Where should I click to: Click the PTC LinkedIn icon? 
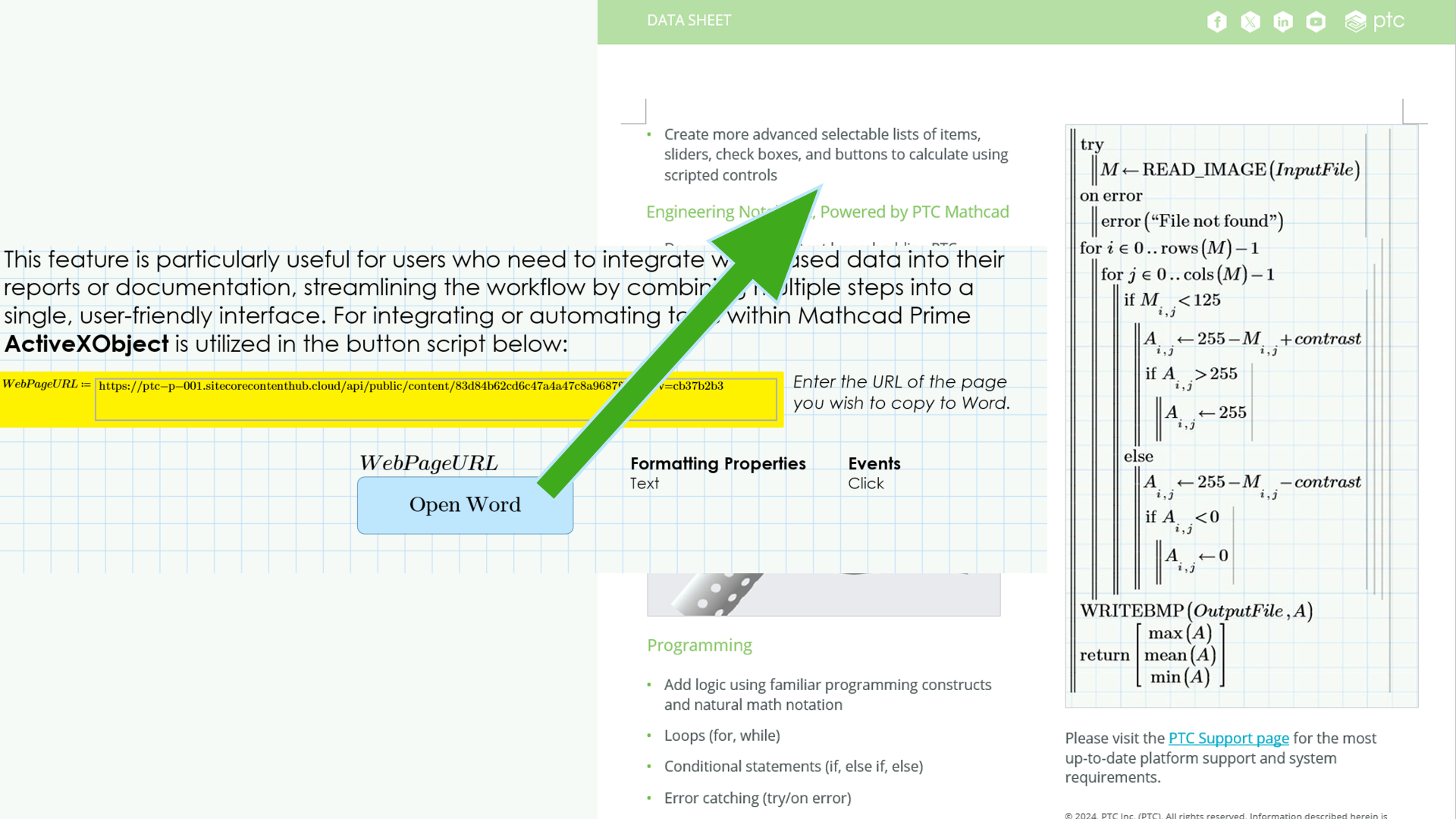coord(1283,20)
